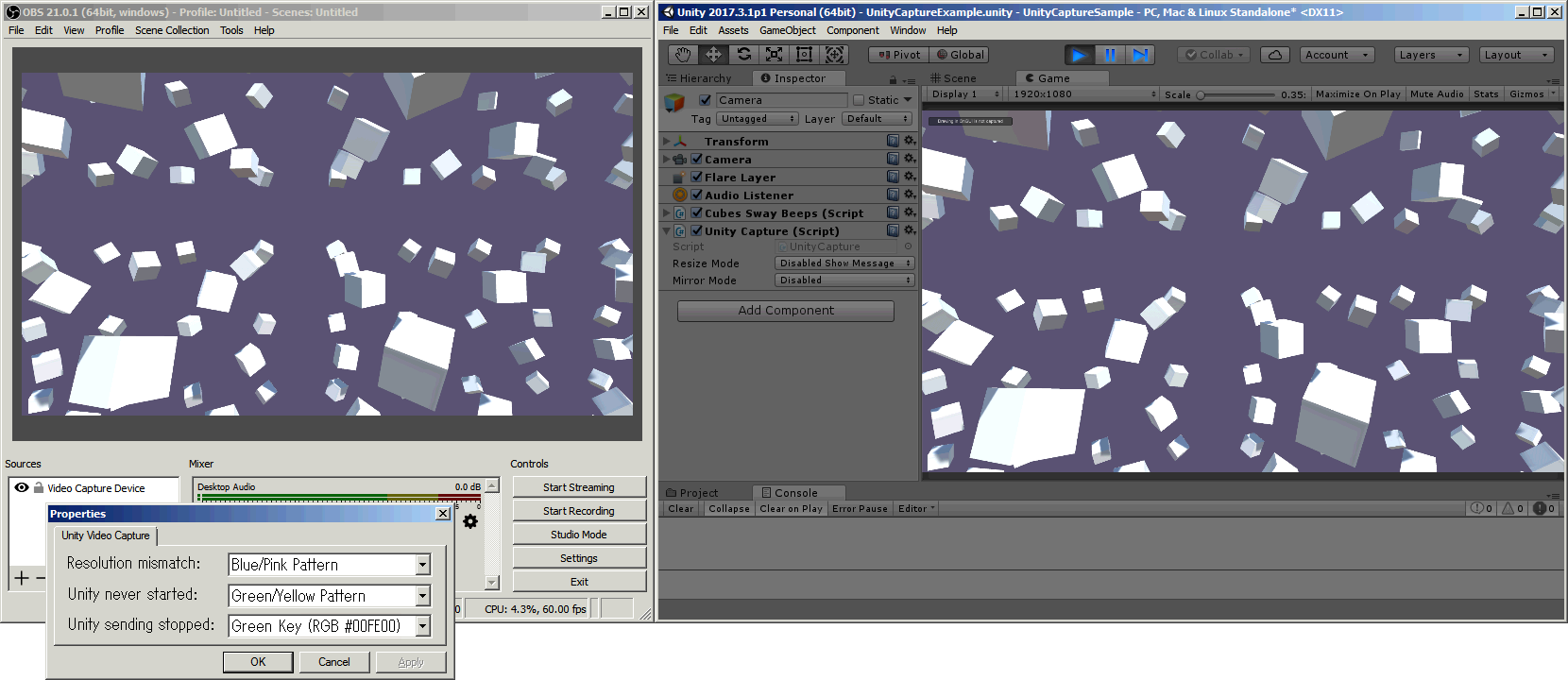Click the Start Recording button
This screenshot has height=680, width=1568.
click(x=579, y=511)
